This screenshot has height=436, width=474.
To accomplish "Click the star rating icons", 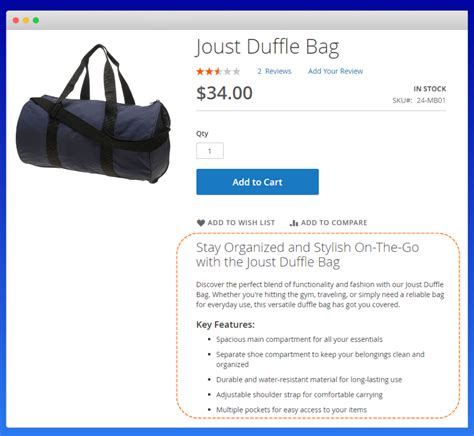I will click(x=218, y=71).
